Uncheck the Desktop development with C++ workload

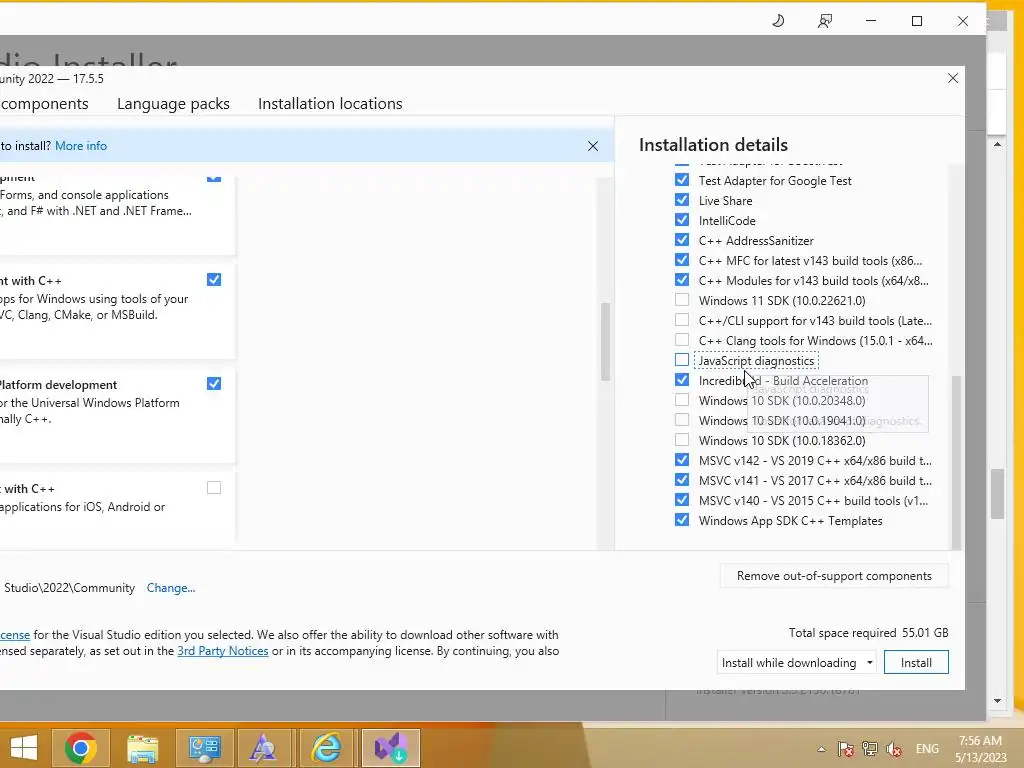(x=214, y=280)
